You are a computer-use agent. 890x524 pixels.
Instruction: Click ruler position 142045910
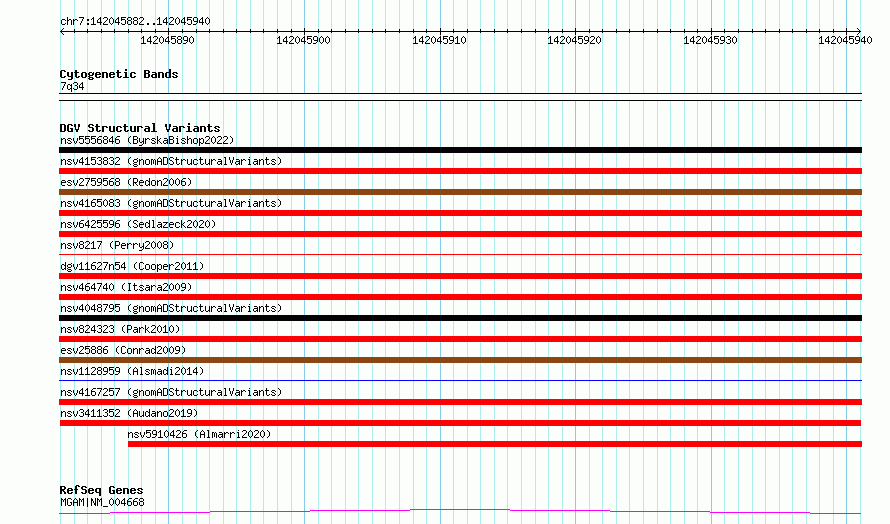click(439, 40)
